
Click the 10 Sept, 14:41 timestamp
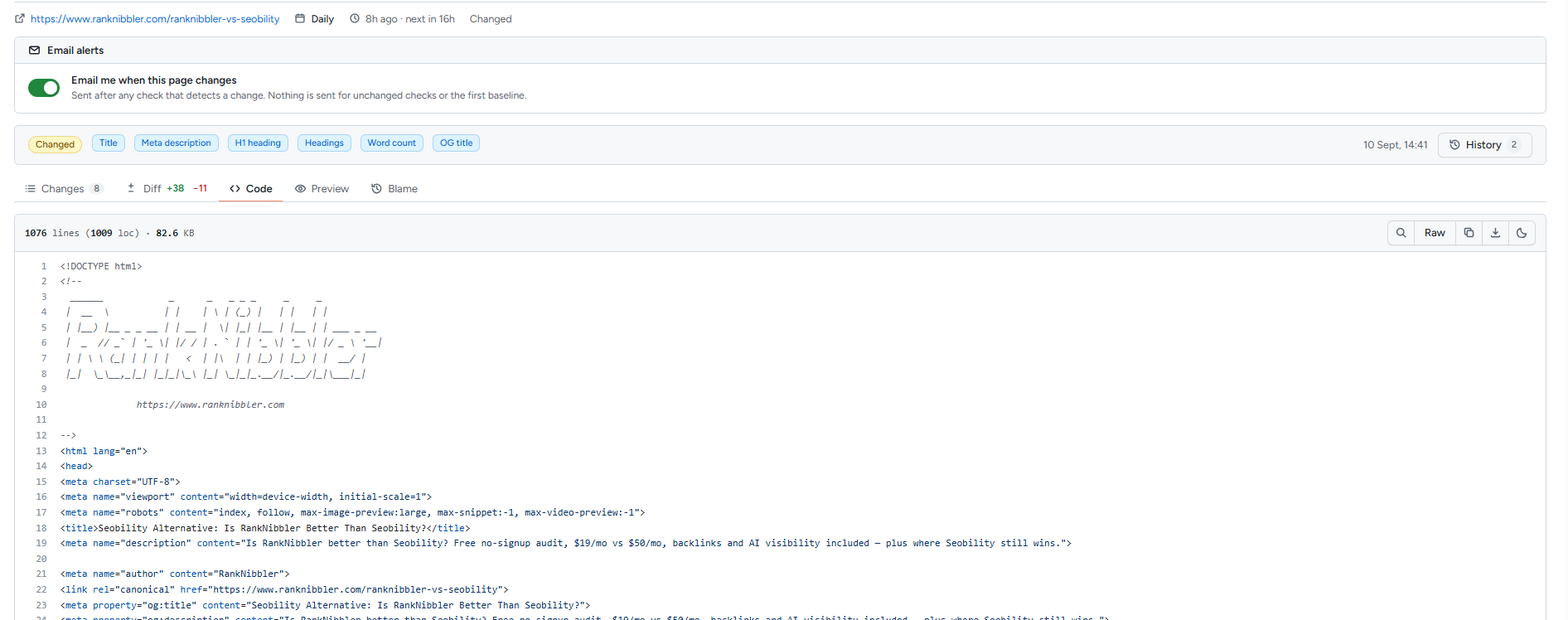[x=1395, y=145]
